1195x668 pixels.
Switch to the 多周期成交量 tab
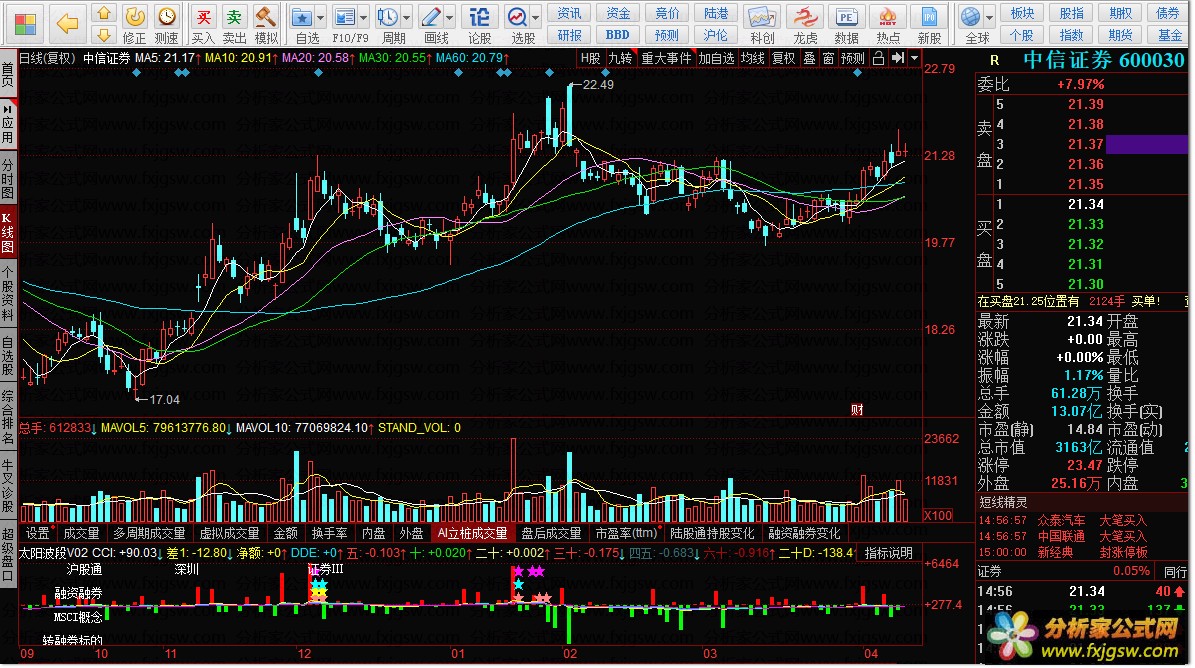(x=149, y=533)
